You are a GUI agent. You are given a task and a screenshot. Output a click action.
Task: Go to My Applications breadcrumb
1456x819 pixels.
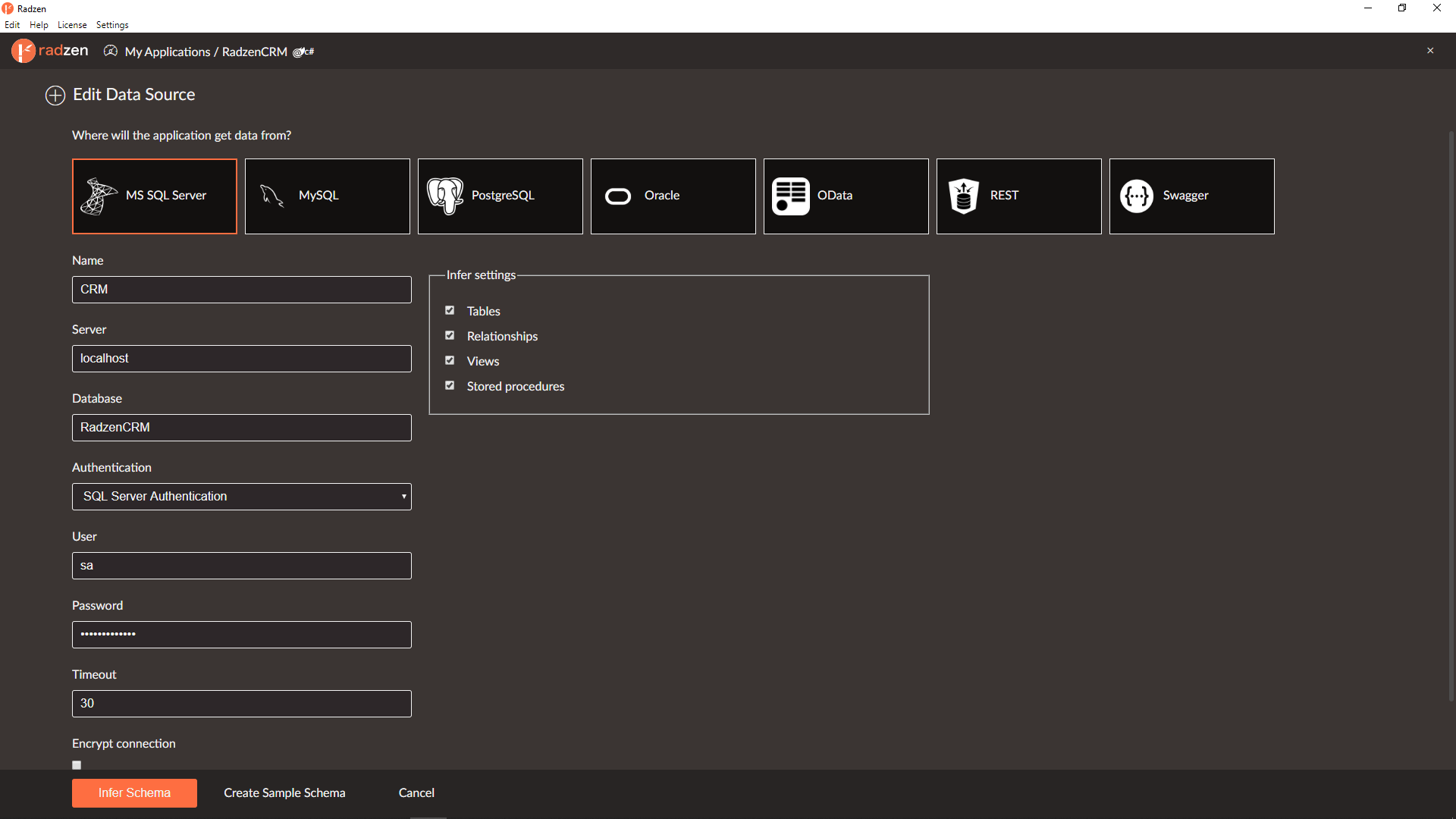168,52
